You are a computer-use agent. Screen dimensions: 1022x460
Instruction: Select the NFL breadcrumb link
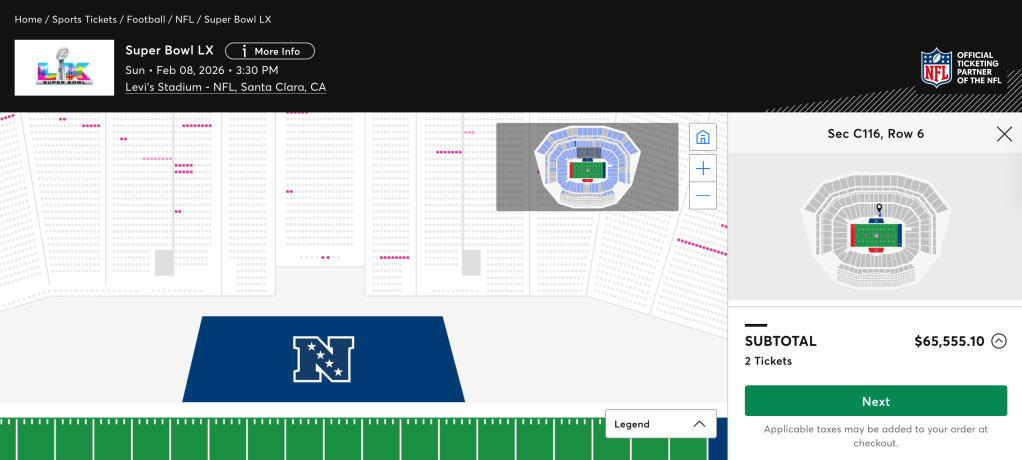184,19
